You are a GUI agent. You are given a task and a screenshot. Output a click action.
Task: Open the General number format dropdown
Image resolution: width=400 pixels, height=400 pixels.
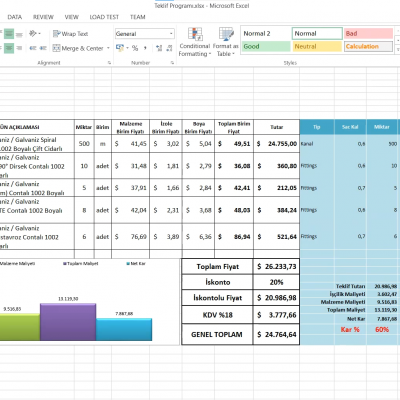point(145,34)
